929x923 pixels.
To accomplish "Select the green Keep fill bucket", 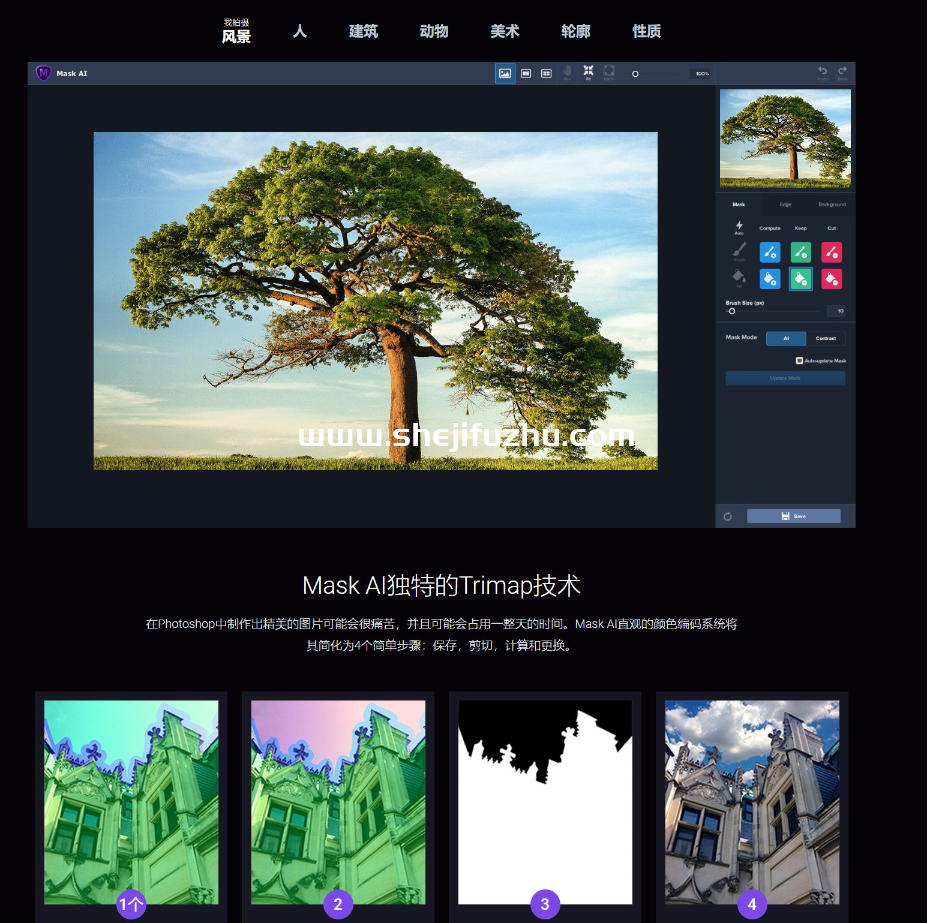I will 800,278.
